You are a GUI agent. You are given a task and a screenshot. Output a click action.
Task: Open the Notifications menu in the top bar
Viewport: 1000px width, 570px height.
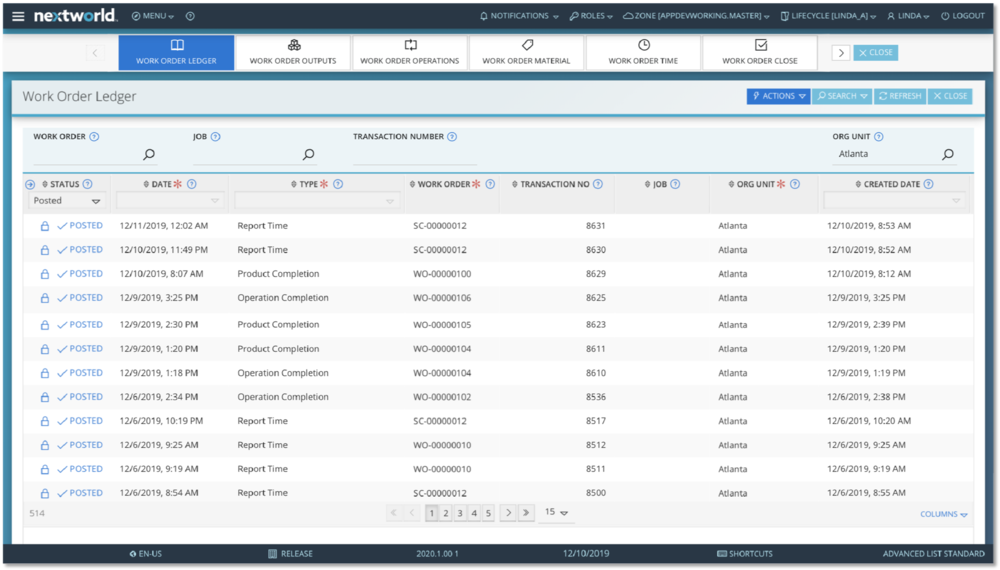(519, 16)
